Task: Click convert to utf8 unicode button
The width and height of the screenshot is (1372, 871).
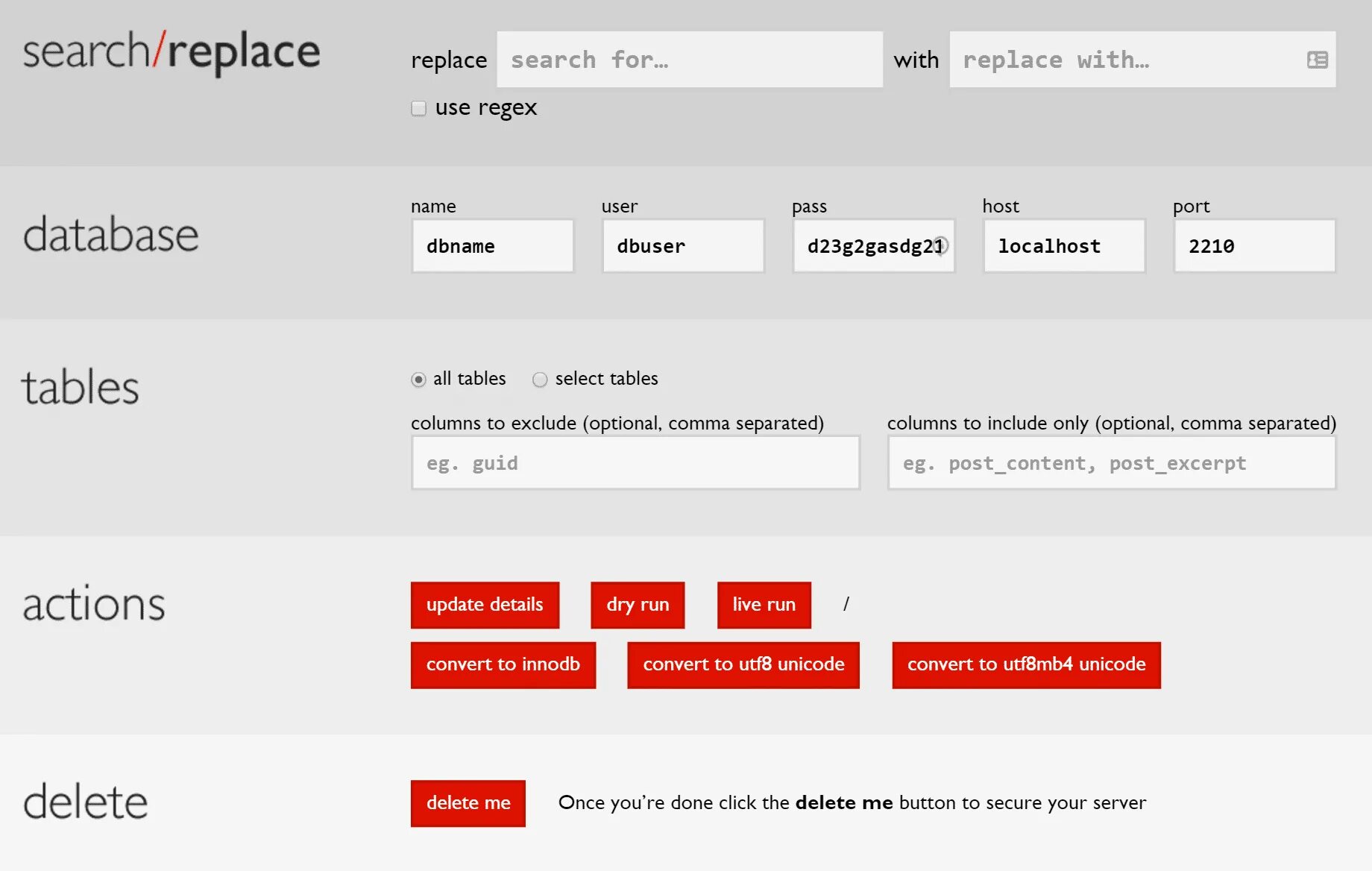Action: 743,664
